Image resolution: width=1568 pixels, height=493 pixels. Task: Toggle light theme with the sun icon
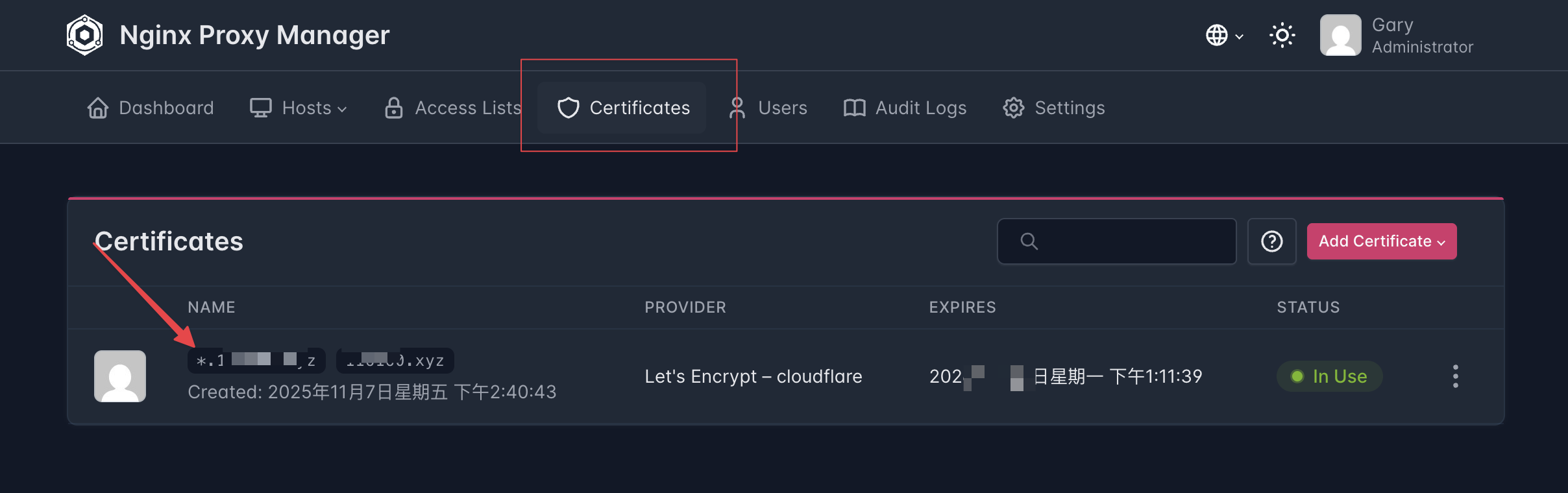click(1282, 35)
